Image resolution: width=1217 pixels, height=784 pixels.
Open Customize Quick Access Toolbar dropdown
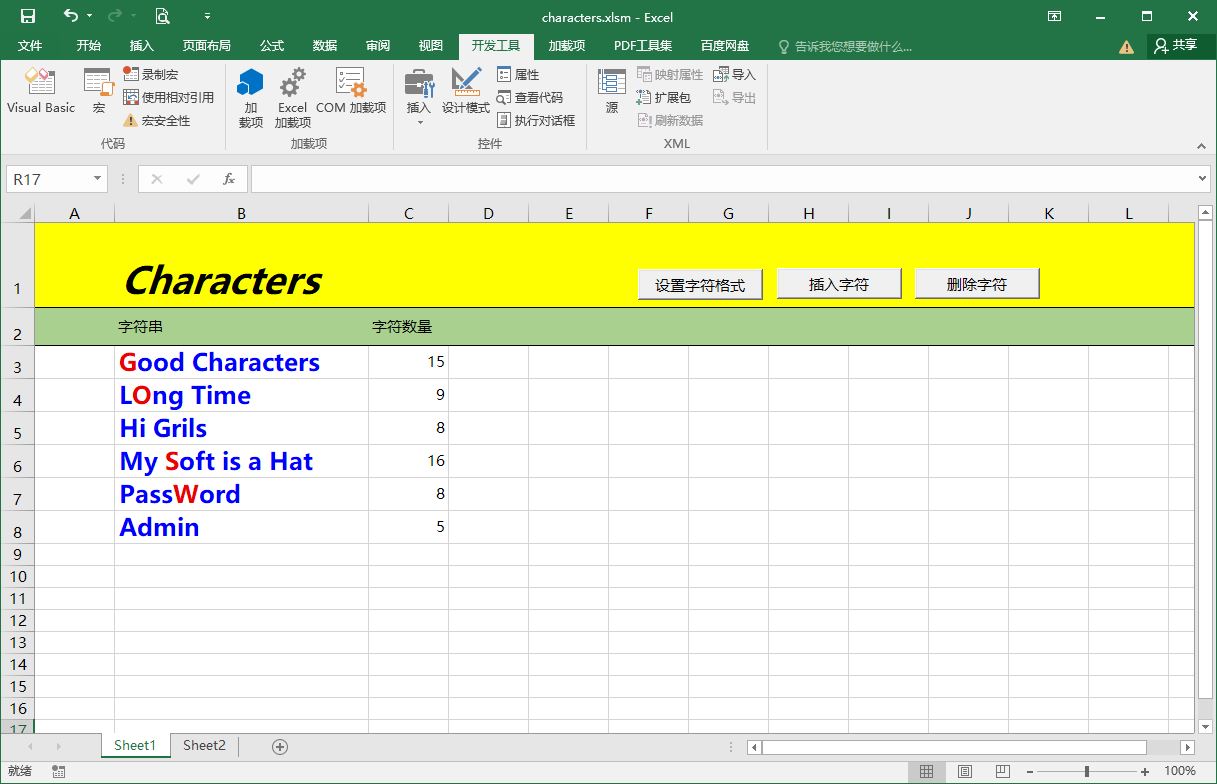207,16
